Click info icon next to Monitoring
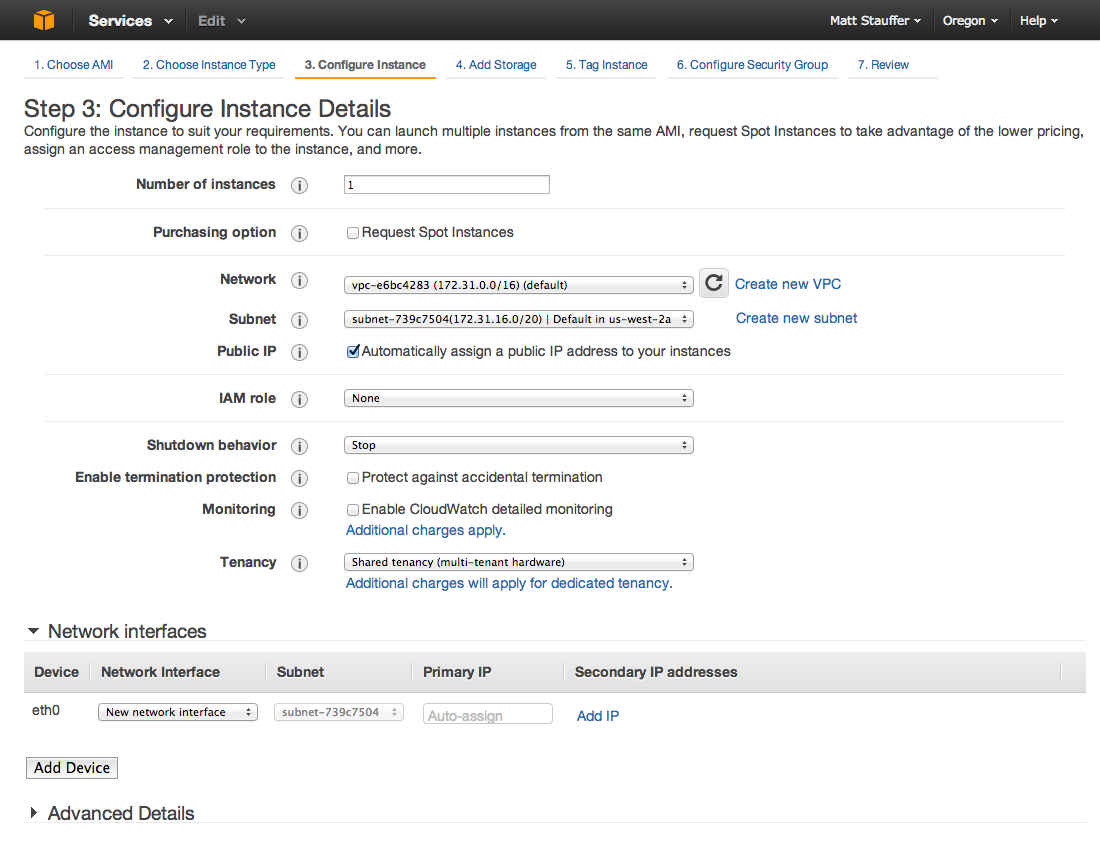Image resolution: width=1100 pixels, height=842 pixels. 300,510
